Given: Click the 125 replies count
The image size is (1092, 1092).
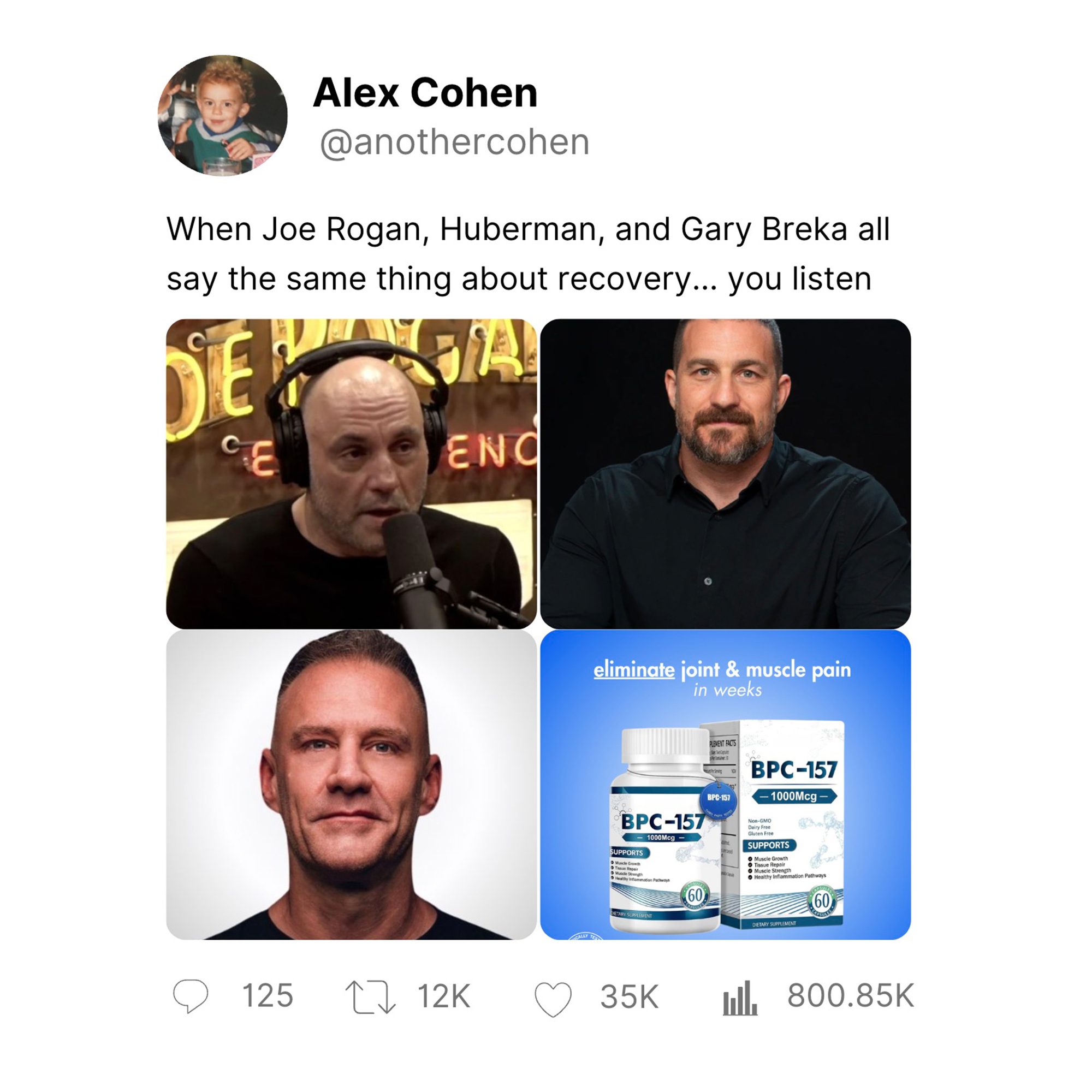Looking at the screenshot, I should coord(268,995).
